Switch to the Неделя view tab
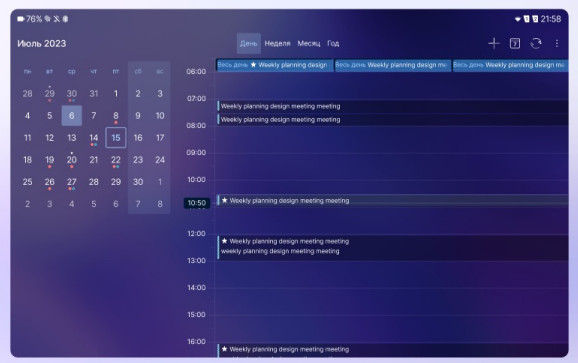 277,43
